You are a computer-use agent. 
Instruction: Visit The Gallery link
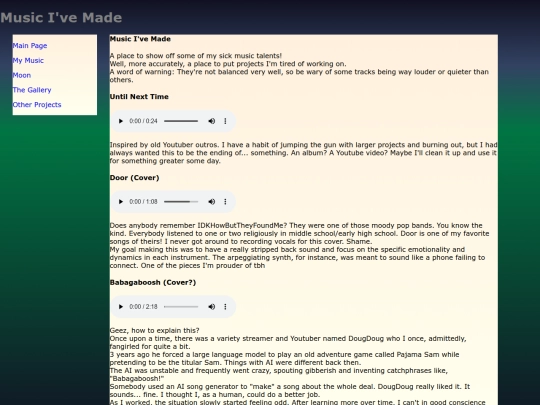tap(32, 90)
